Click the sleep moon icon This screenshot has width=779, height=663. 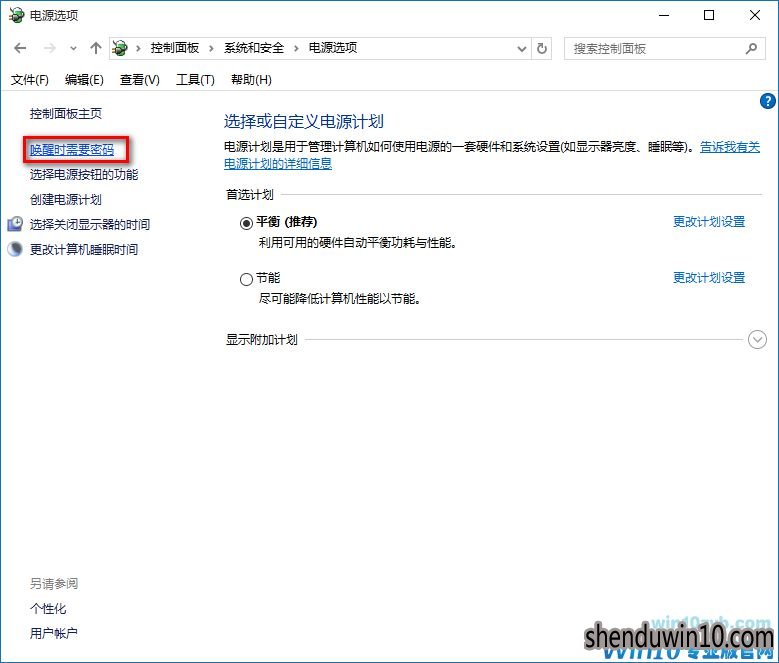[15, 249]
